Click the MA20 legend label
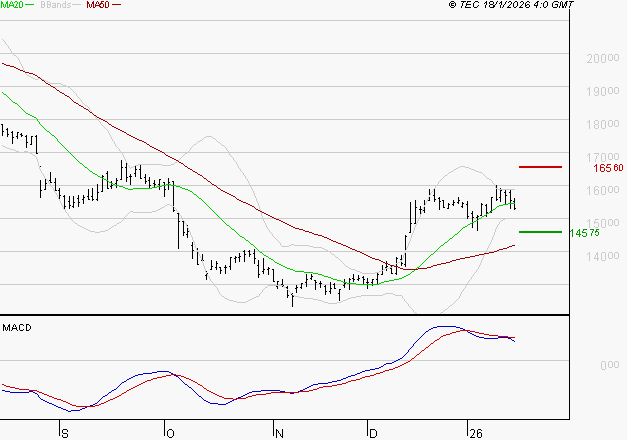Image resolution: width=627 pixels, height=440 pixels. click(x=12, y=5)
